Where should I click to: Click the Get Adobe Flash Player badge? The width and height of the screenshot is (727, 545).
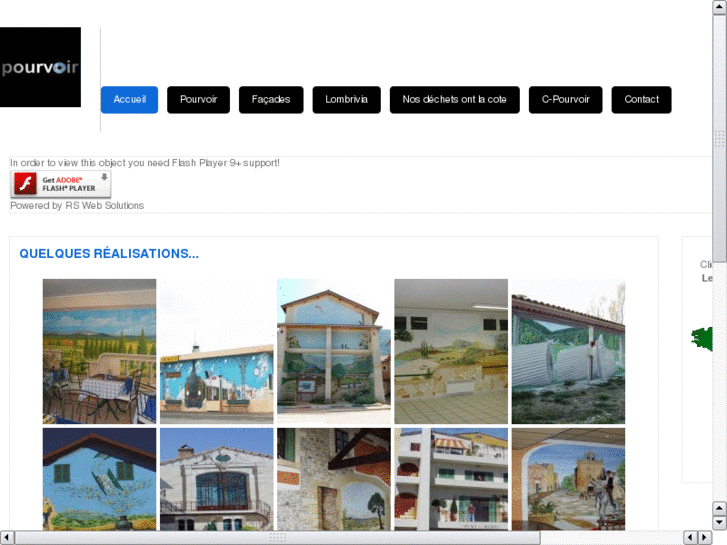(x=61, y=184)
